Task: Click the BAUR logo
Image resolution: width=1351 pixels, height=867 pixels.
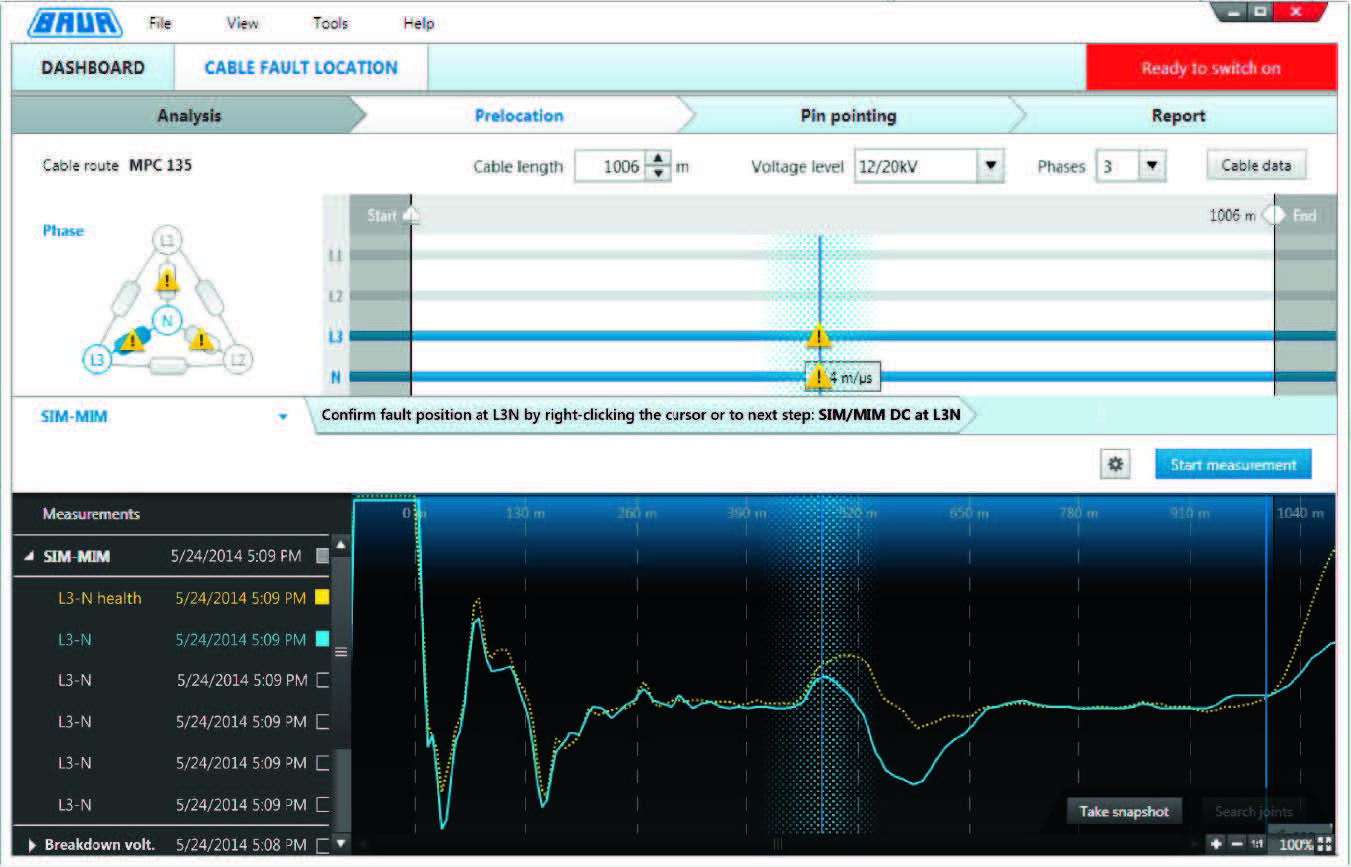Action: 75,21
